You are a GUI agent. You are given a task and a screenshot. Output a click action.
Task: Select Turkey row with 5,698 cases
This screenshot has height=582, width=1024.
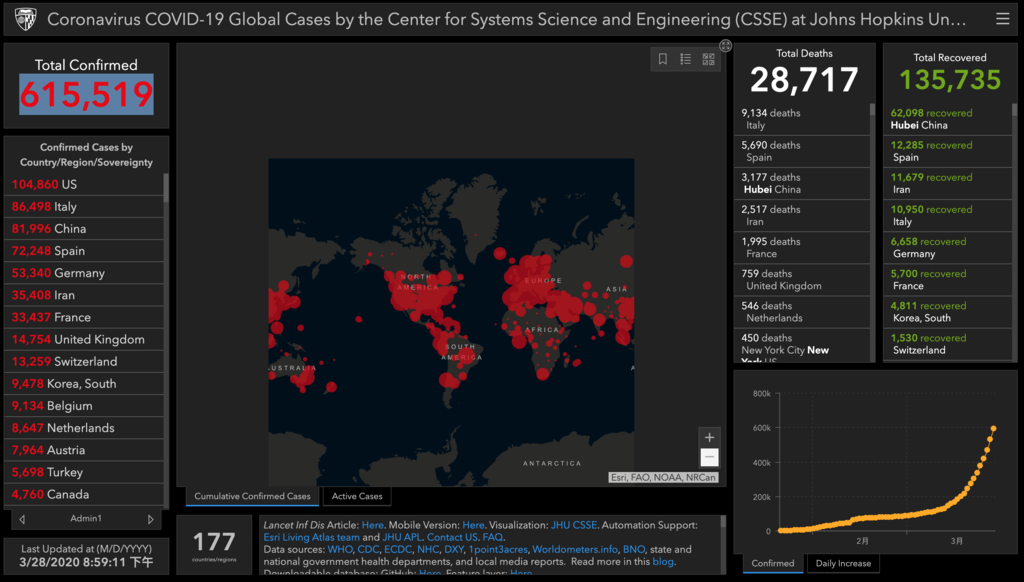coord(84,472)
